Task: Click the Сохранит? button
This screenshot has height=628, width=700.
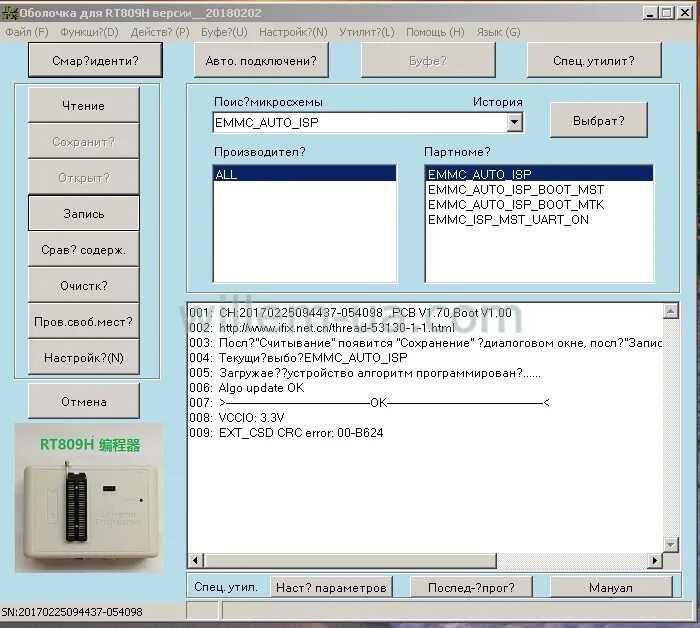Action: [x=83, y=141]
